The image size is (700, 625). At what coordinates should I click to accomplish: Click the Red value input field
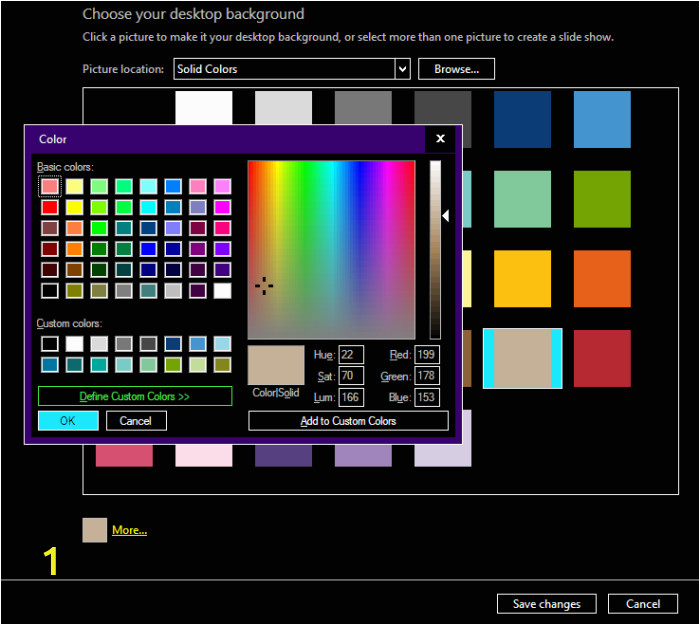pos(427,355)
